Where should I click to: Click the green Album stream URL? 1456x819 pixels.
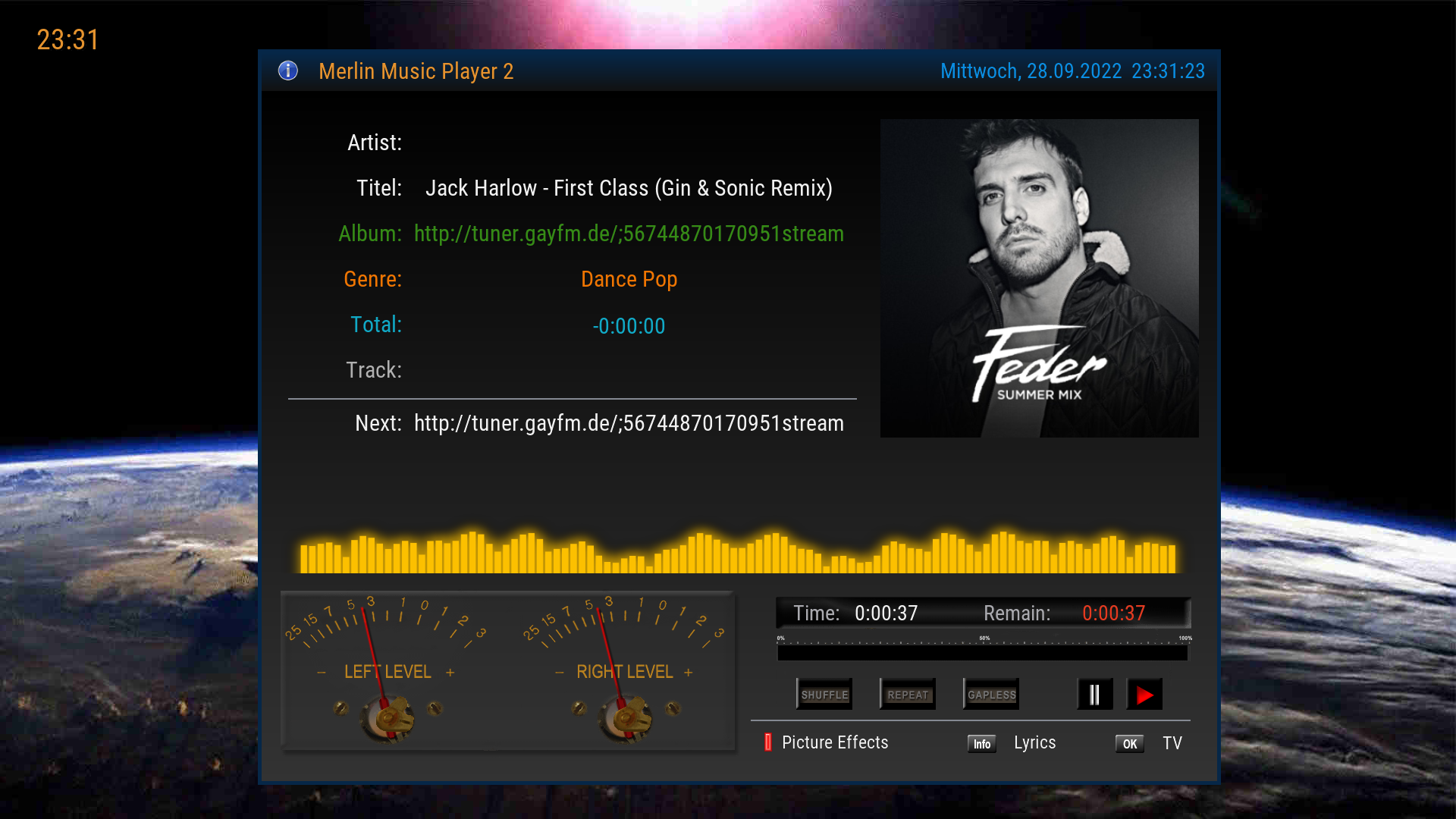[x=629, y=234]
